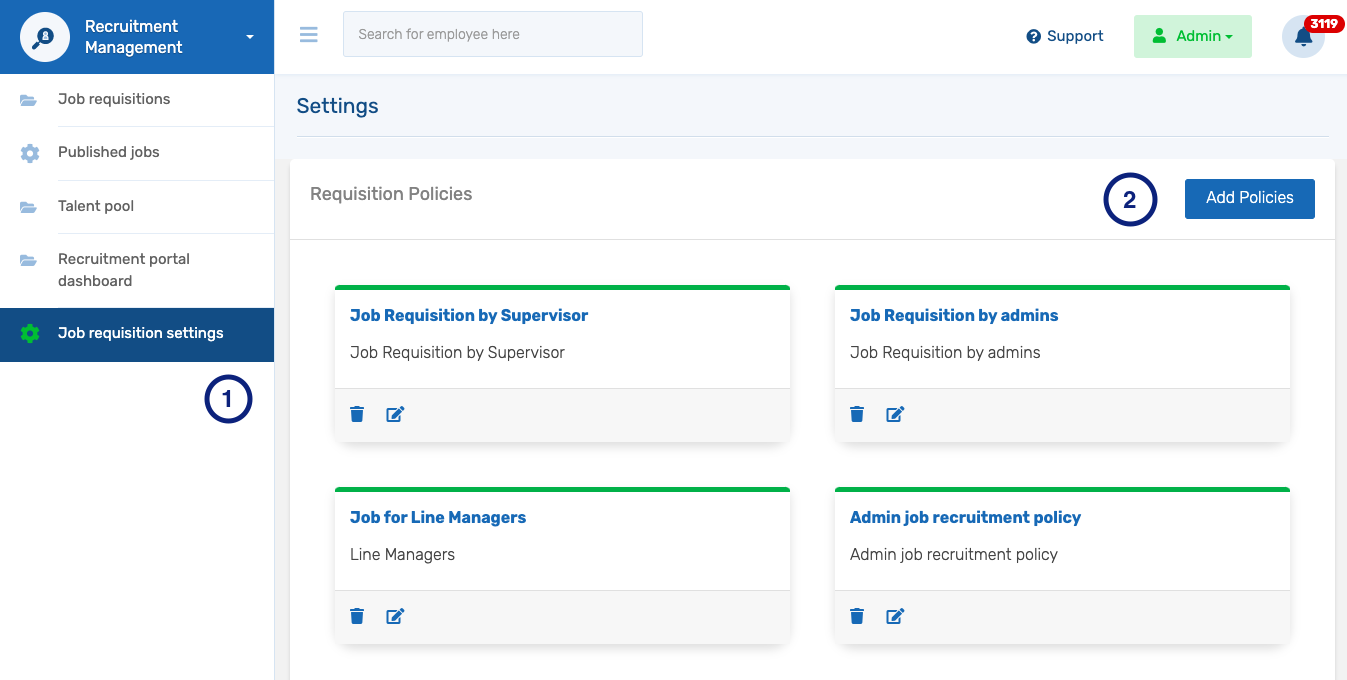Open the Job requisitions section
The height and width of the screenshot is (680, 1347).
pos(114,99)
